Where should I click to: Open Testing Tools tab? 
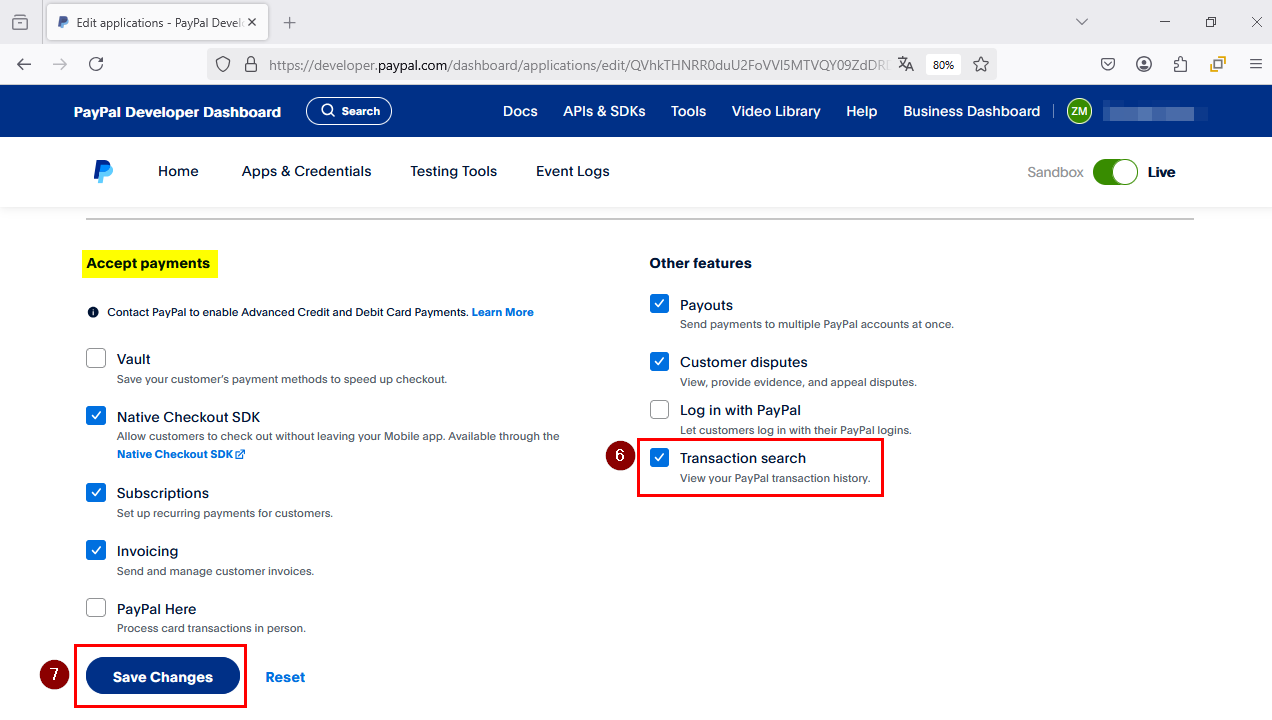coord(453,171)
